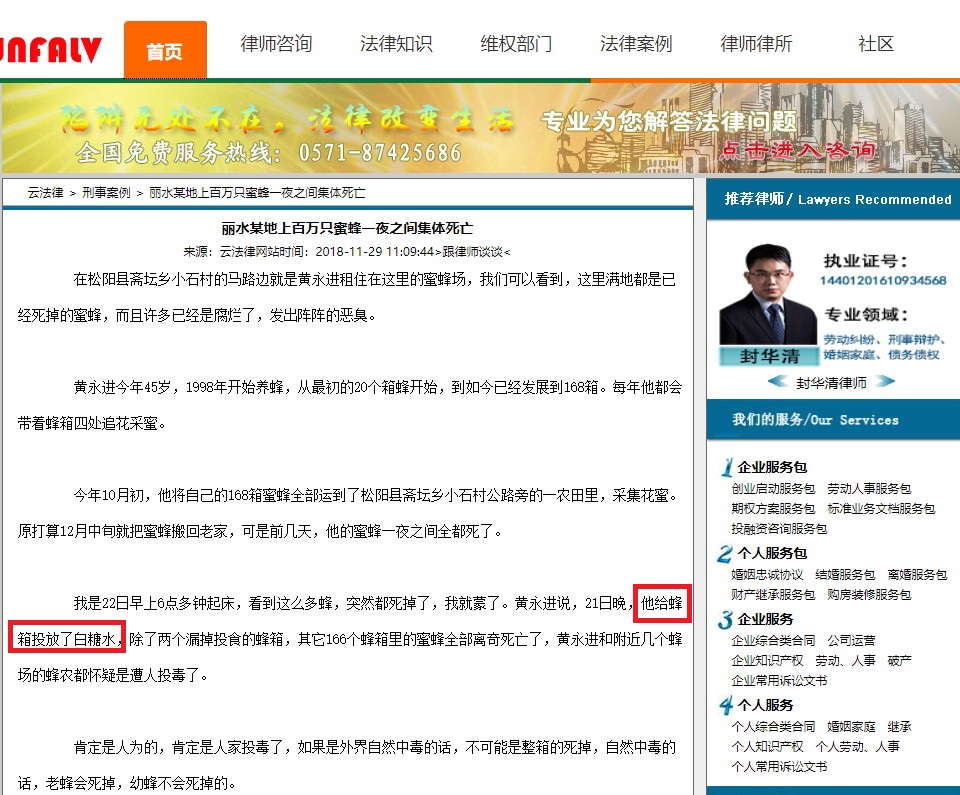Open 维权部门 navigation item
Screen dimensions: 960x795
[516, 44]
